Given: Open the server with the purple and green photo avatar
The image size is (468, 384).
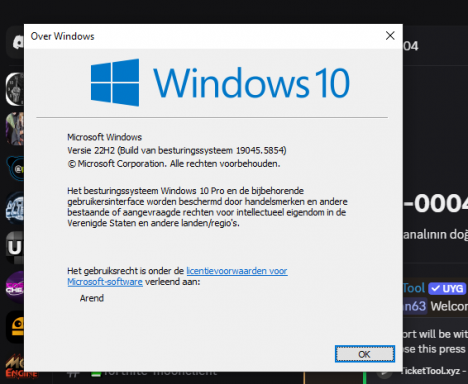Looking at the screenshot, I should pyautogui.click(x=15, y=129).
